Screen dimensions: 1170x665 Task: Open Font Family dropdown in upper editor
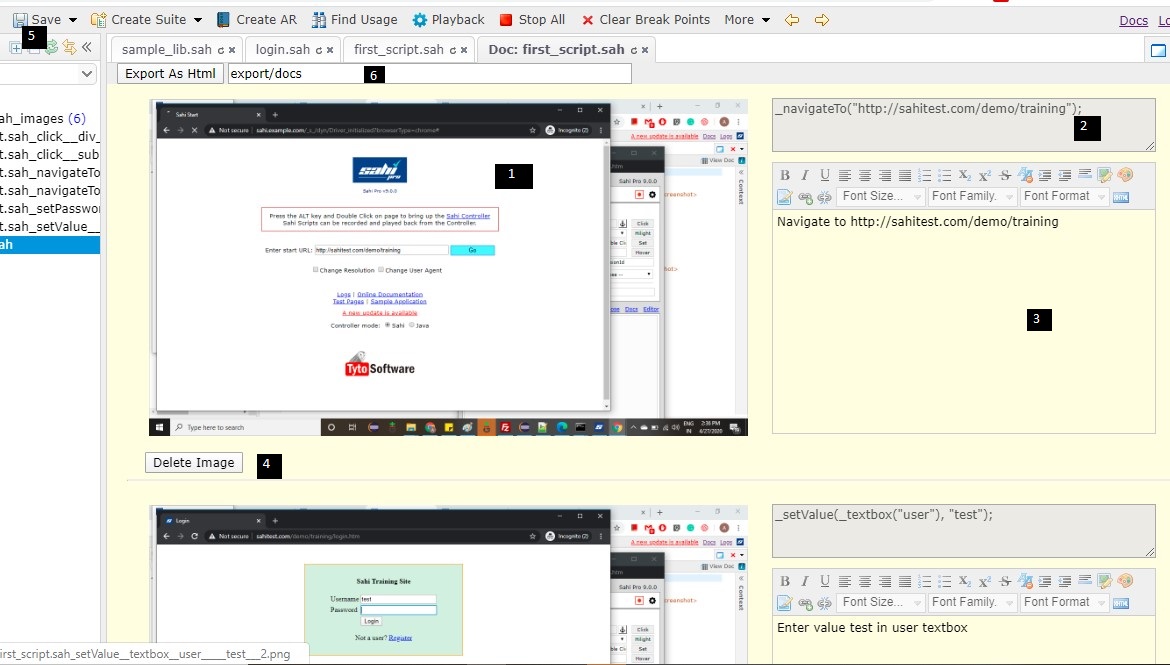pyautogui.click(x=972, y=197)
